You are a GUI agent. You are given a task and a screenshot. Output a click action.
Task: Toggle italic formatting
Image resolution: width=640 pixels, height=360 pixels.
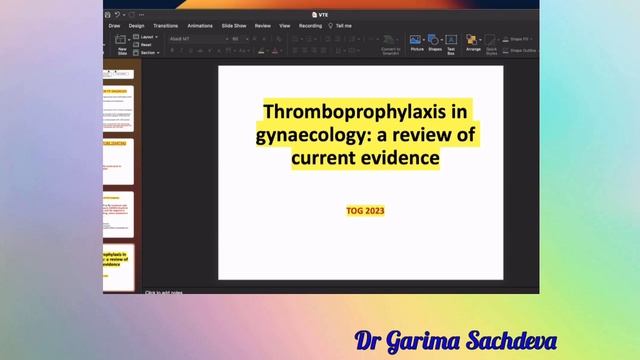pos(181,51)
